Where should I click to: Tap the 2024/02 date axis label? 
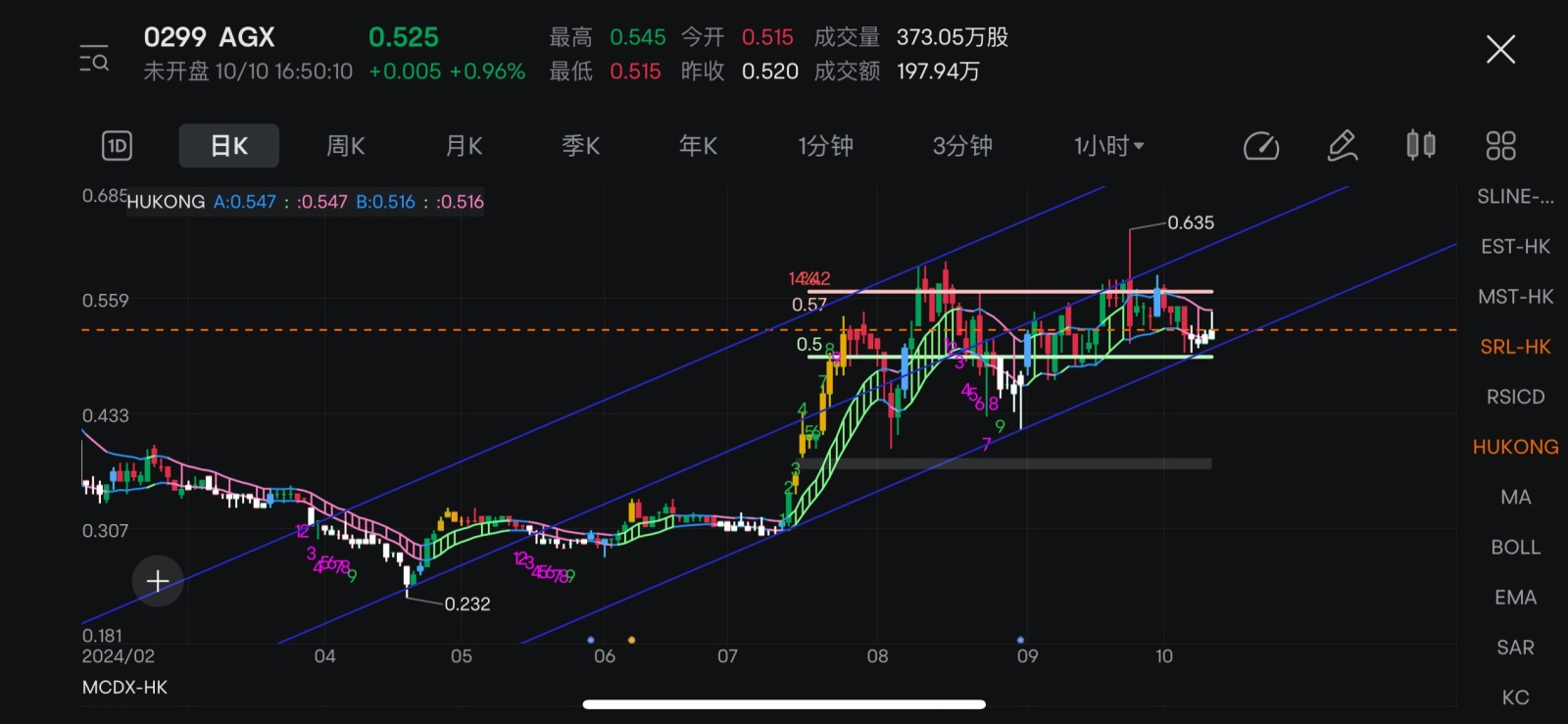coord(118,655)
